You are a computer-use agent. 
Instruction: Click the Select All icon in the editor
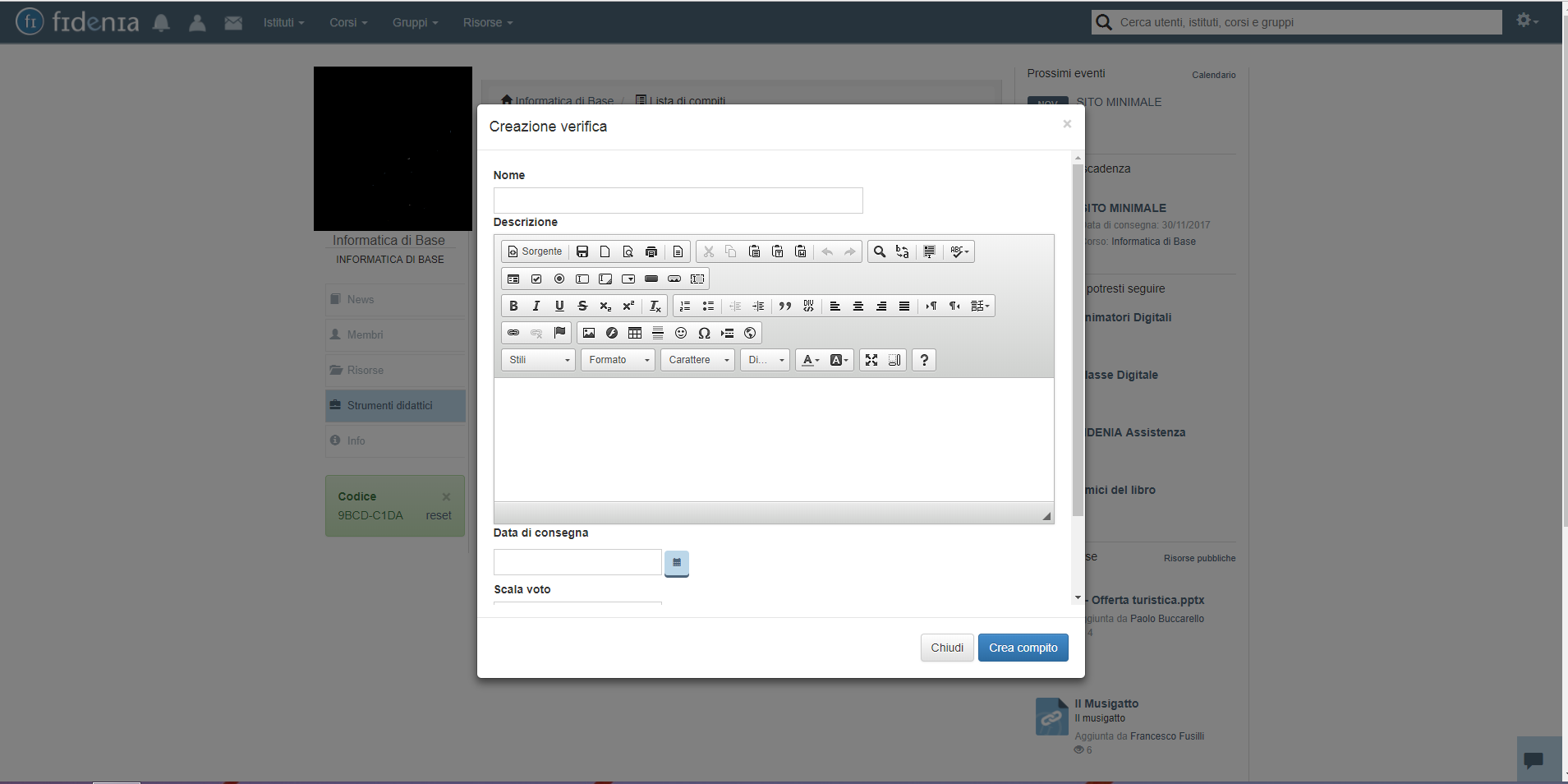coord(929,251)
